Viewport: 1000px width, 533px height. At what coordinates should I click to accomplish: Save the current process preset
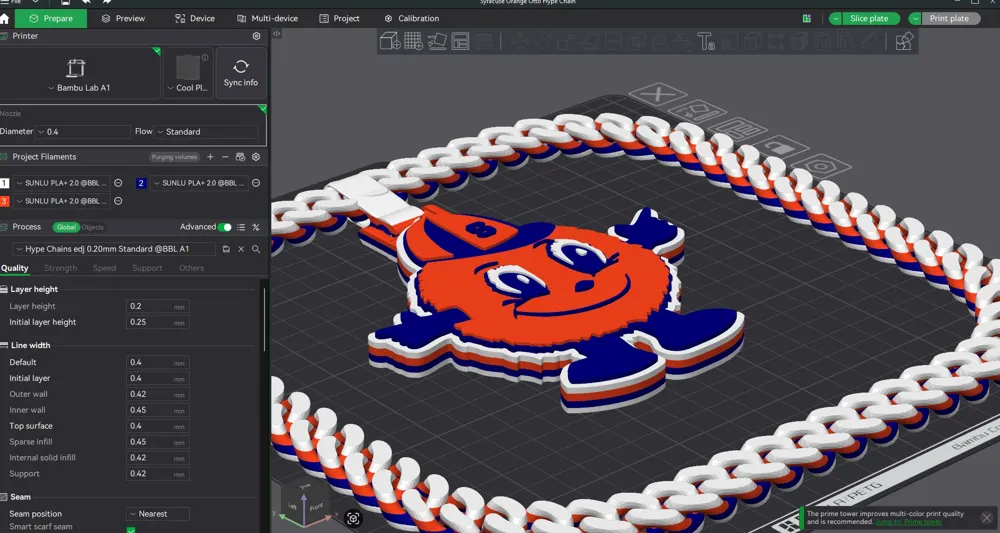point(226,249)
